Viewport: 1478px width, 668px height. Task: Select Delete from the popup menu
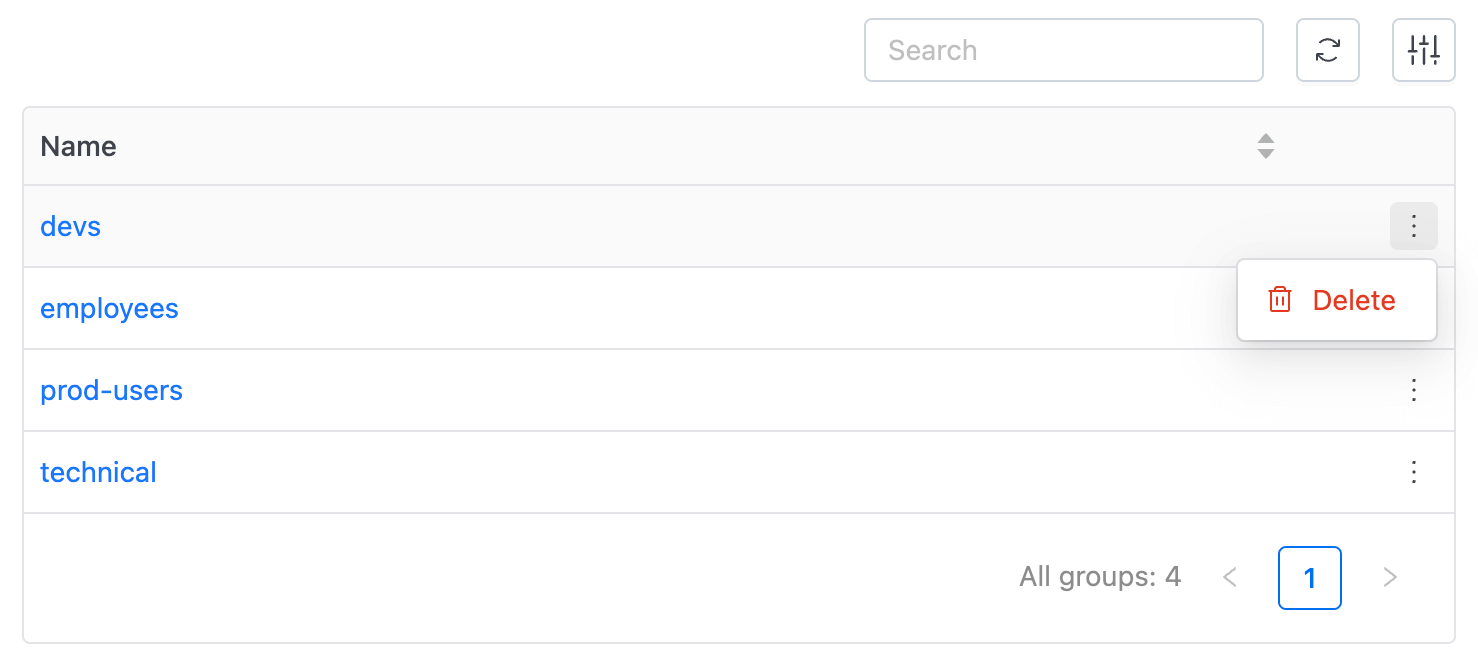point(1337,300)
